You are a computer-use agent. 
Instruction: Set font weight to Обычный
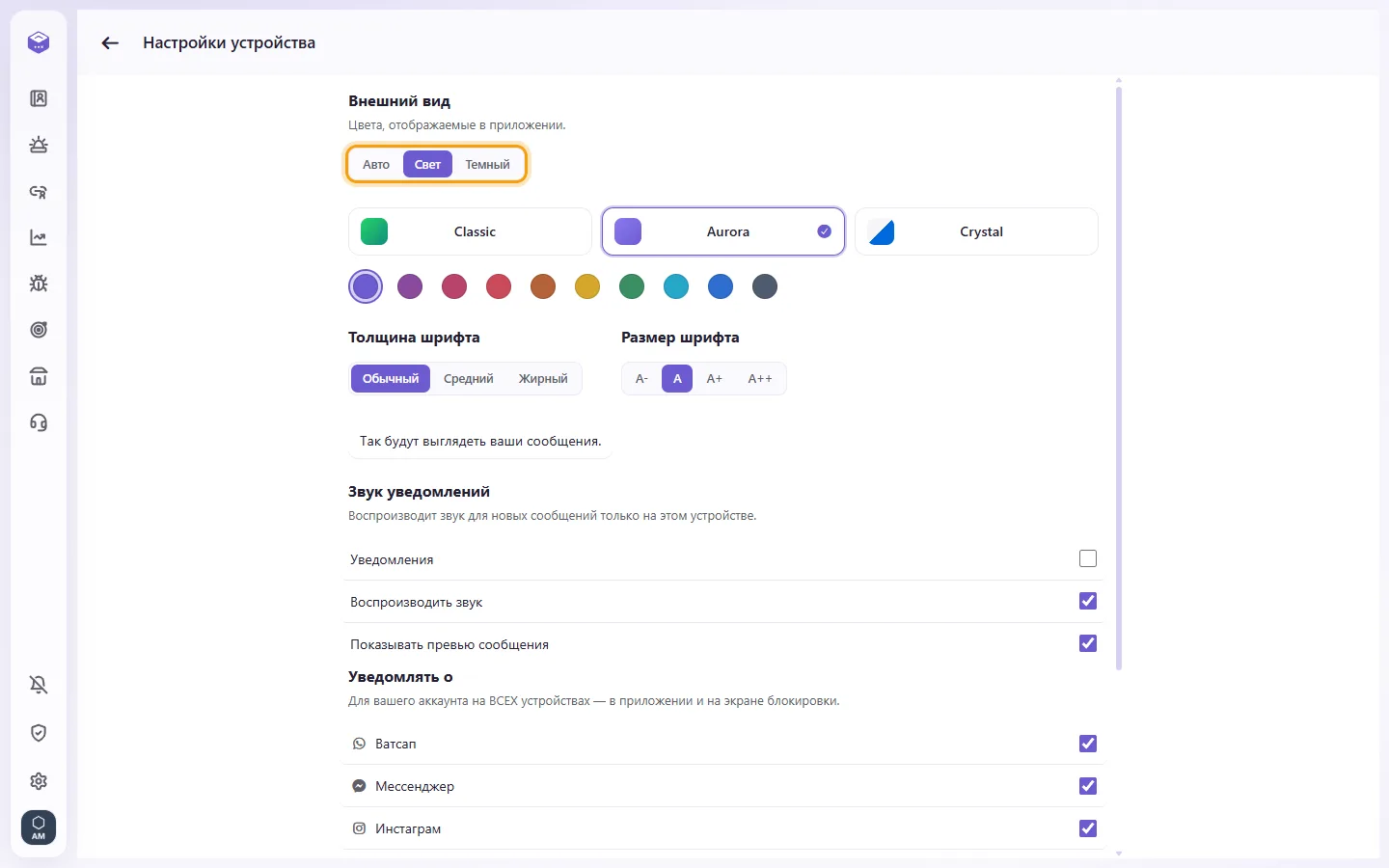tap(391, 379)
